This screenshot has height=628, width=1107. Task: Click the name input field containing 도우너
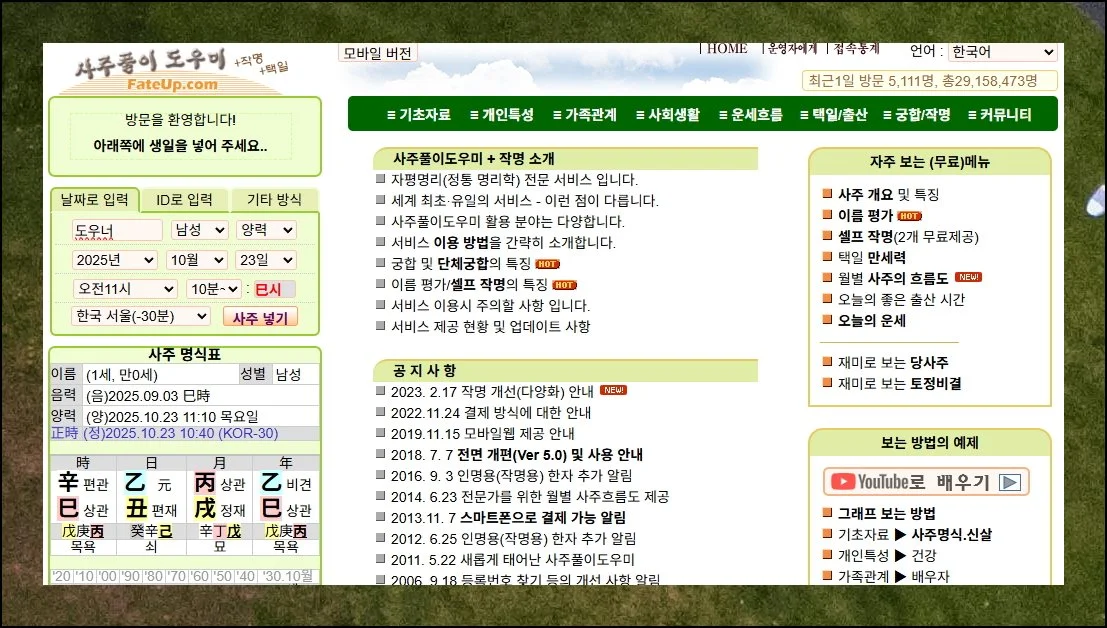tap(116, 231)
